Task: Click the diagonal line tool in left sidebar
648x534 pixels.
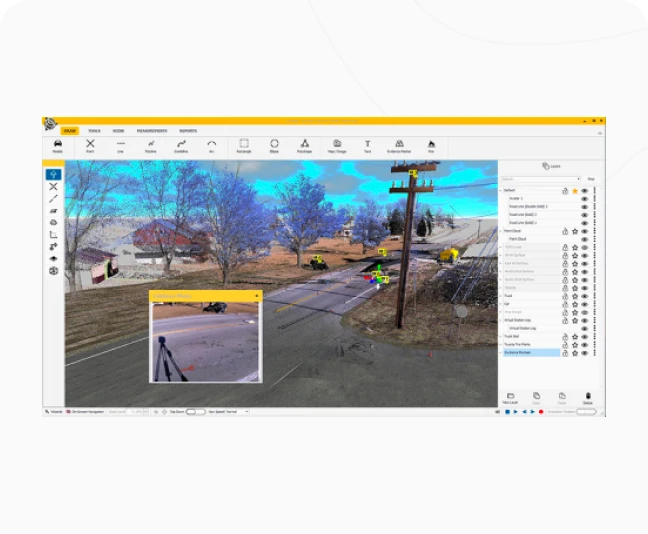Action: [53, 199]
